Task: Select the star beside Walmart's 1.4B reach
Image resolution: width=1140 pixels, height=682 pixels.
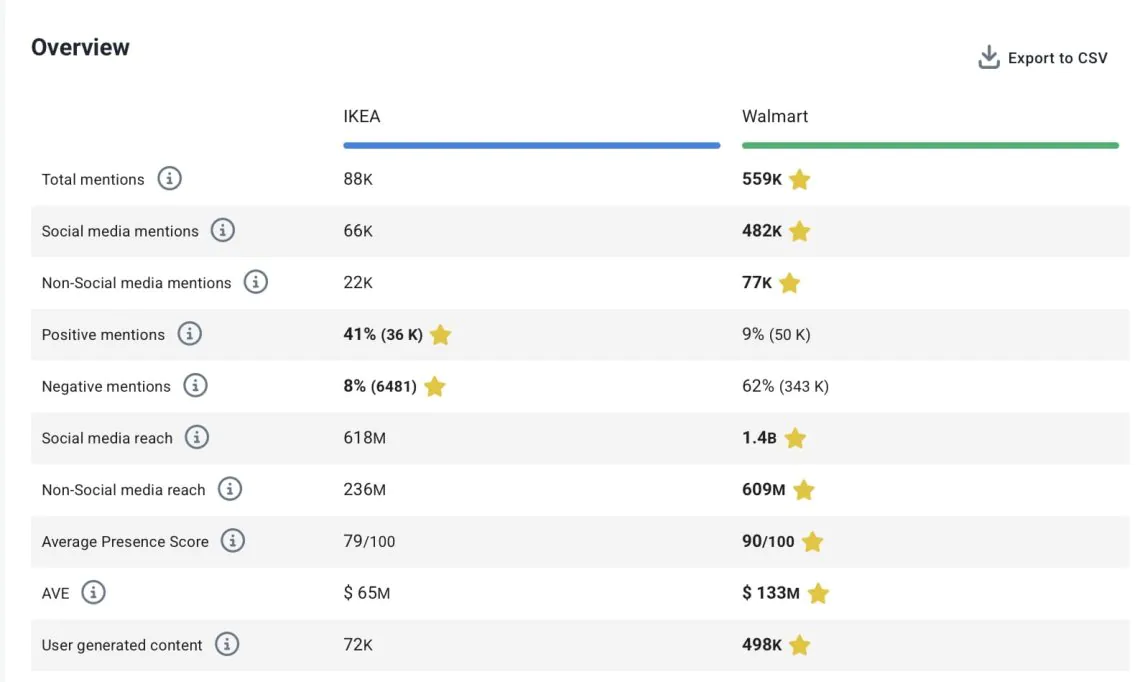Action: 795,438
